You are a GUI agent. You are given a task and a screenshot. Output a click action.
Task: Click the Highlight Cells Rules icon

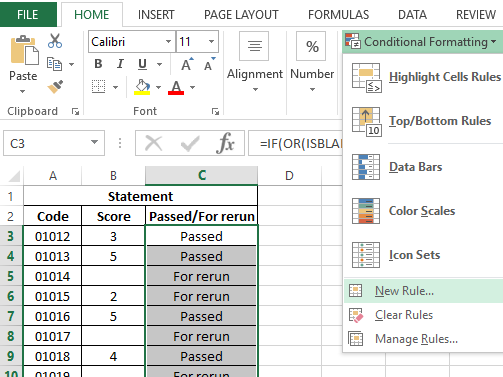[x=366, y=77]
